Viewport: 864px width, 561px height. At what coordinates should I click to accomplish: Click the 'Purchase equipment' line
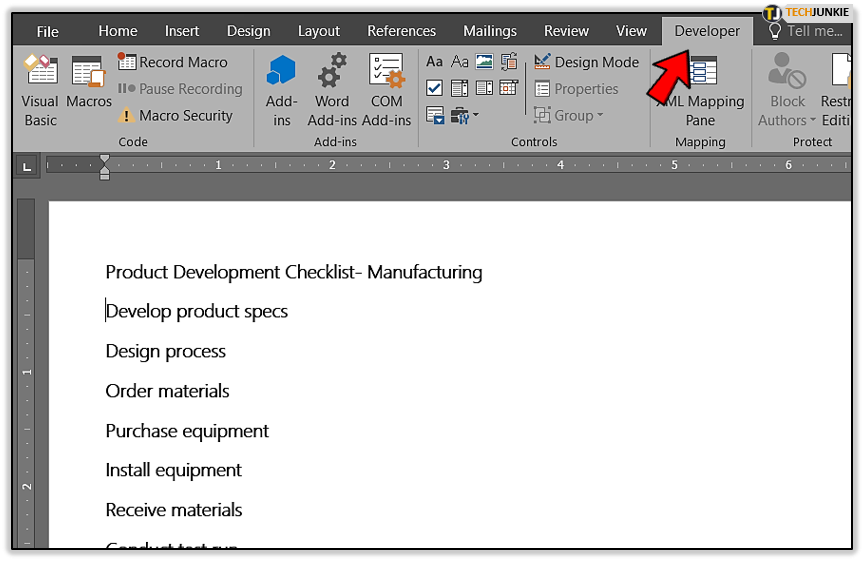click(187, 431)
